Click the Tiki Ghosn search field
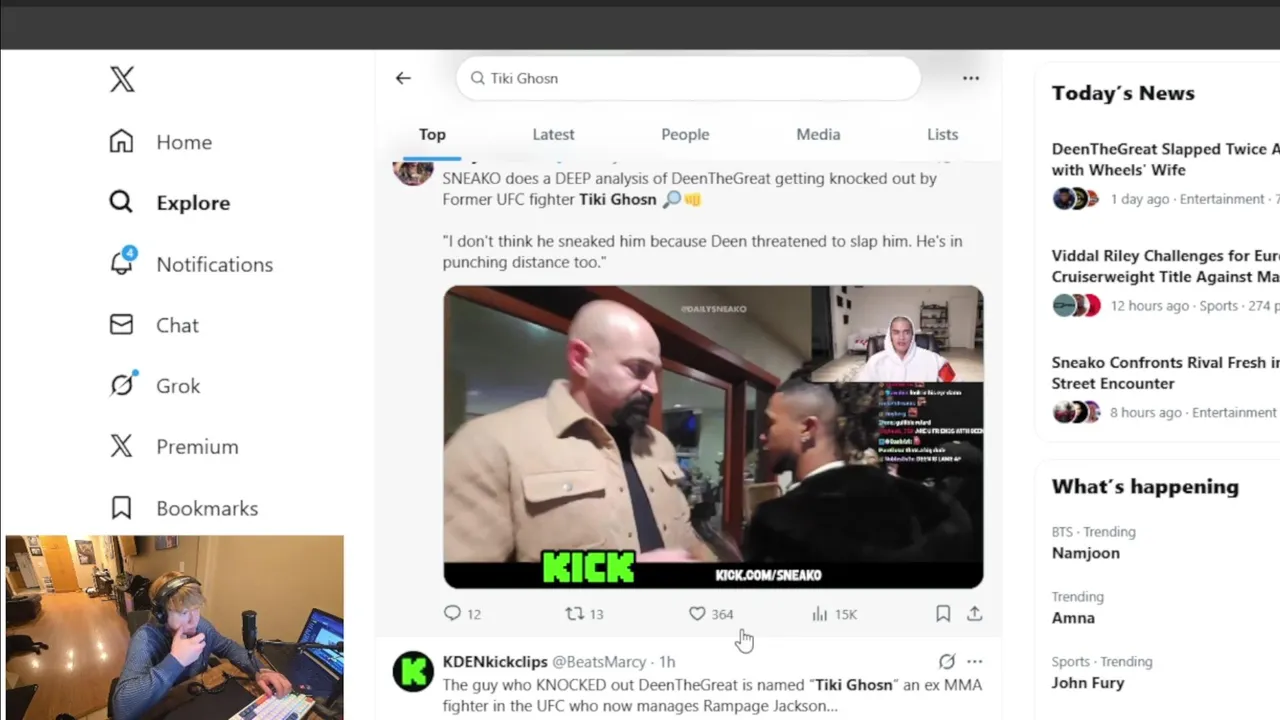Viewport: 1280px width, 720px height. pos(688,78)
